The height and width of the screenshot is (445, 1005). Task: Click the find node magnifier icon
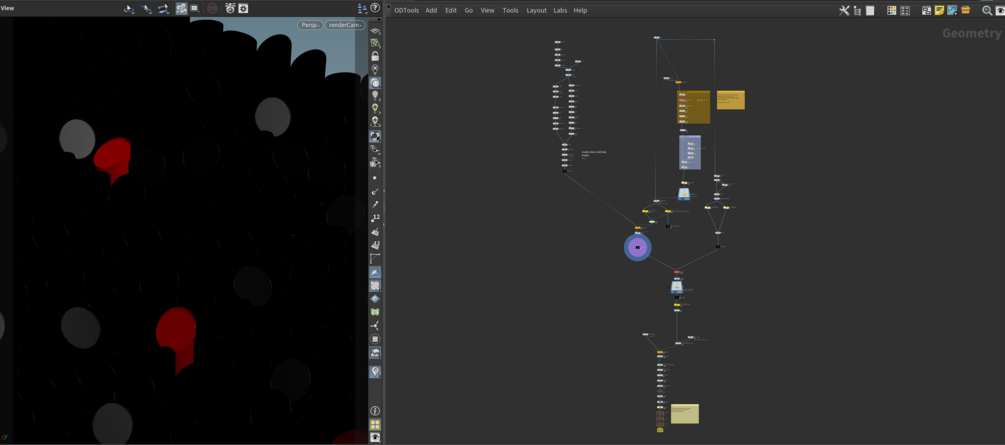pos(987,10)
